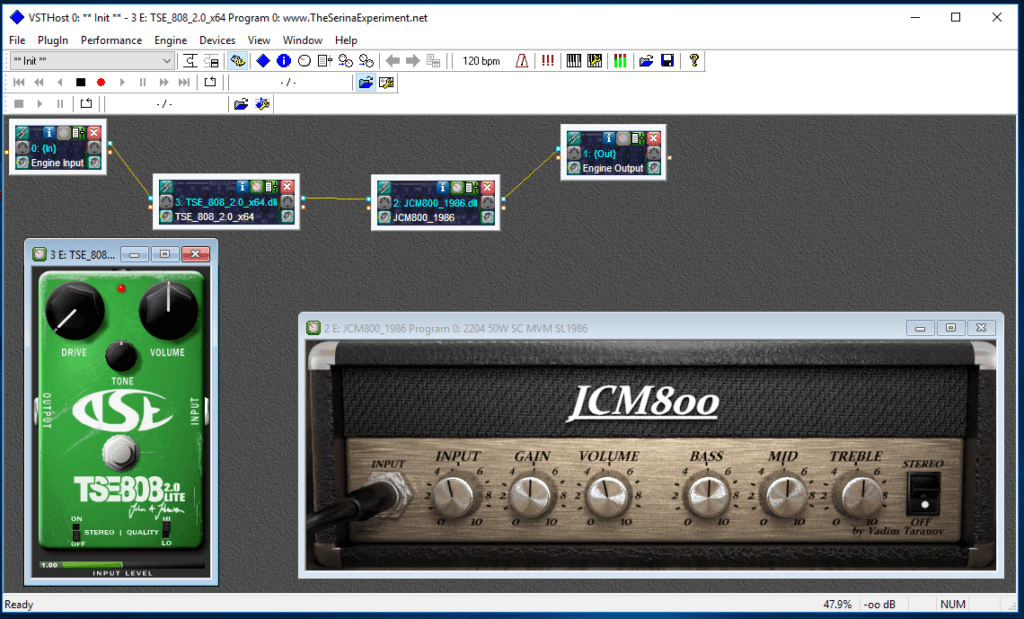Open the PlugIn menu
Viewport: 1024px width, 619px height.
[53, 40]
